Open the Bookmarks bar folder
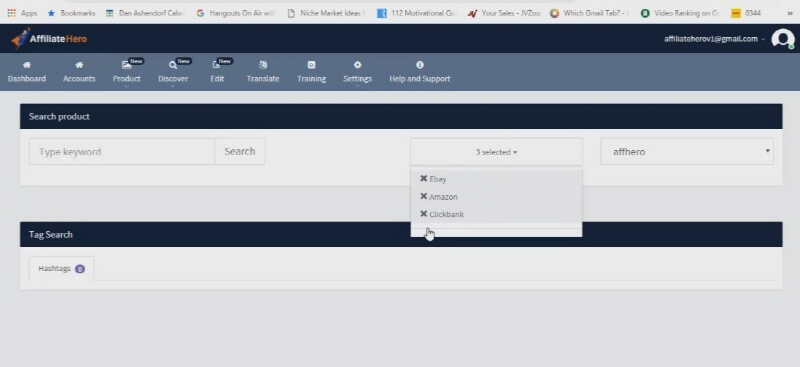 pos(71,13)
